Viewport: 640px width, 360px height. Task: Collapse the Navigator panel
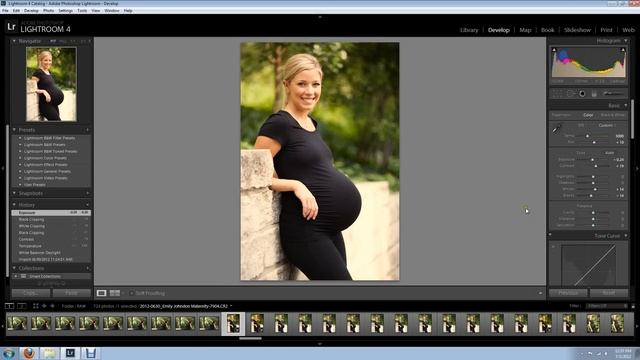tap(14, 41)
